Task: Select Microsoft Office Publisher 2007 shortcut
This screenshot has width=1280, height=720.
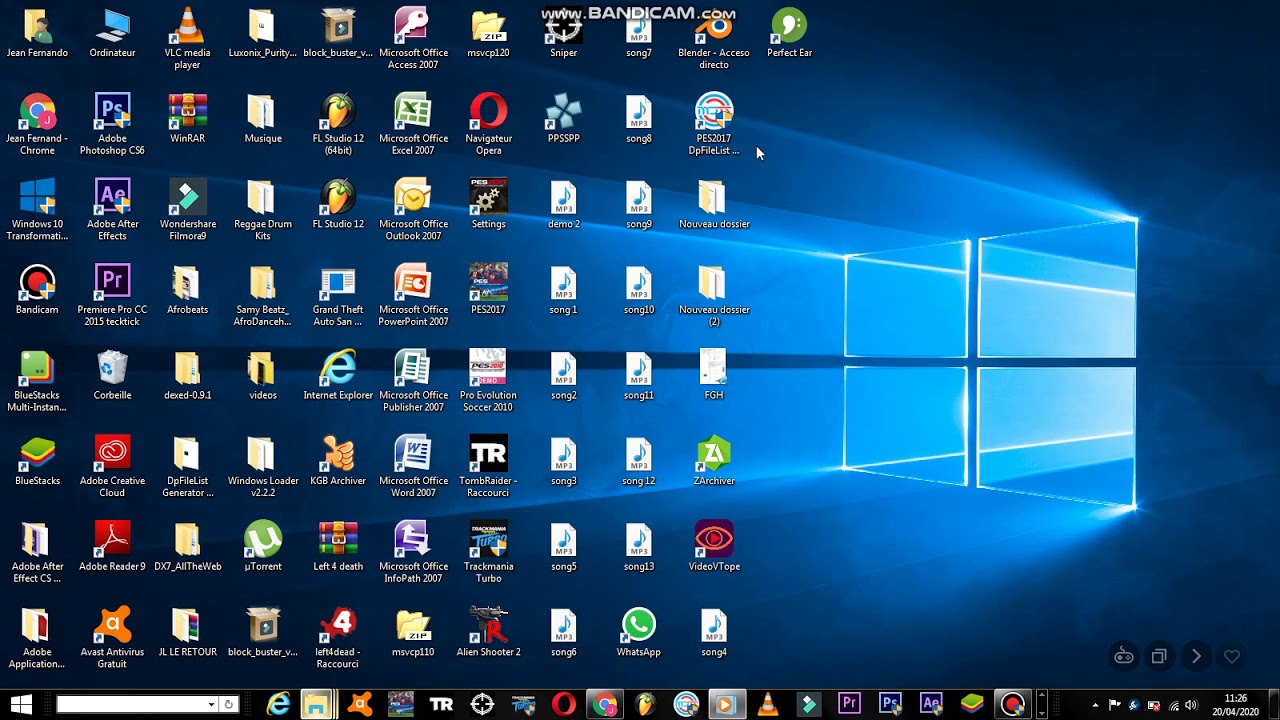Action: coord(413,381)
